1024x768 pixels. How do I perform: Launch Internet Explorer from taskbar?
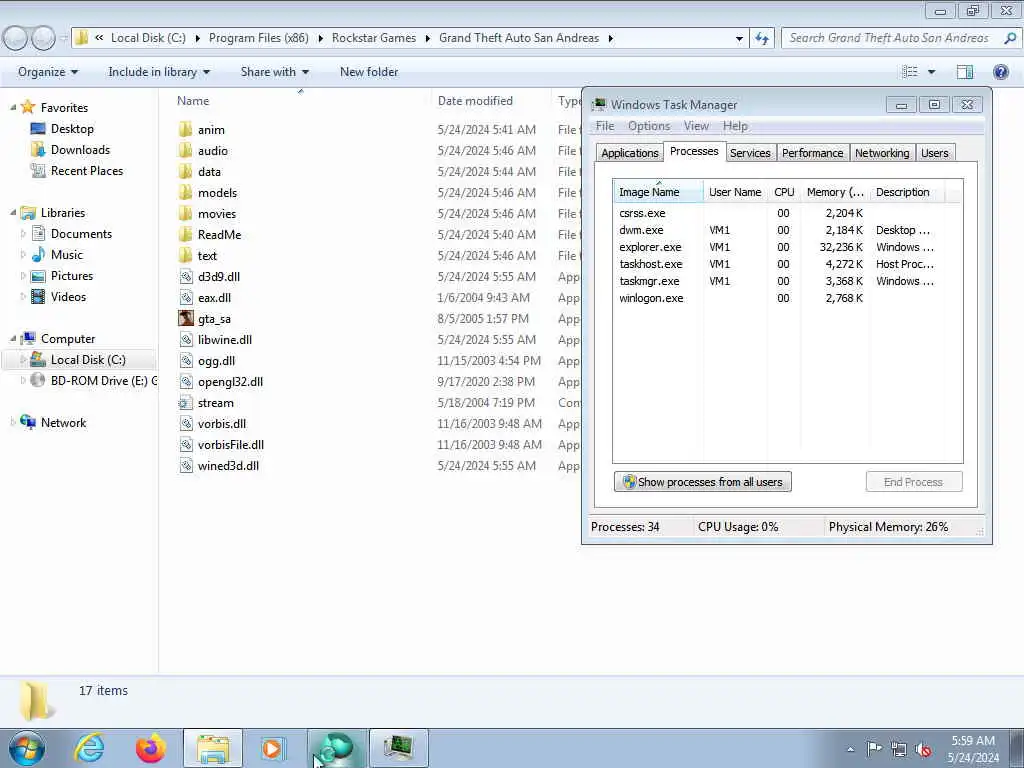point(89,748)
